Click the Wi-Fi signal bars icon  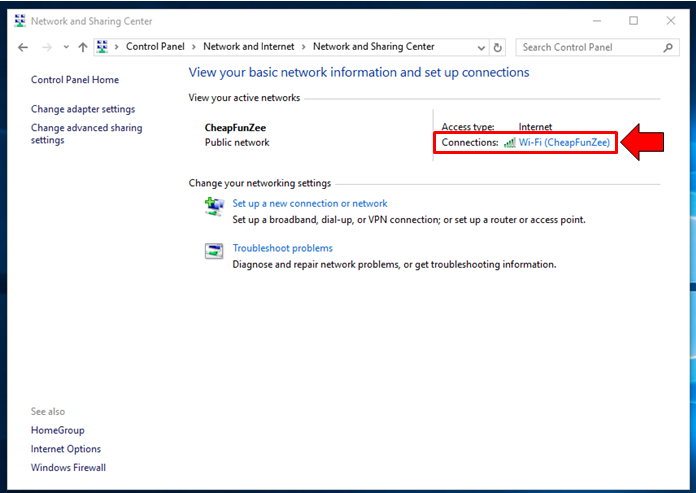509,143
